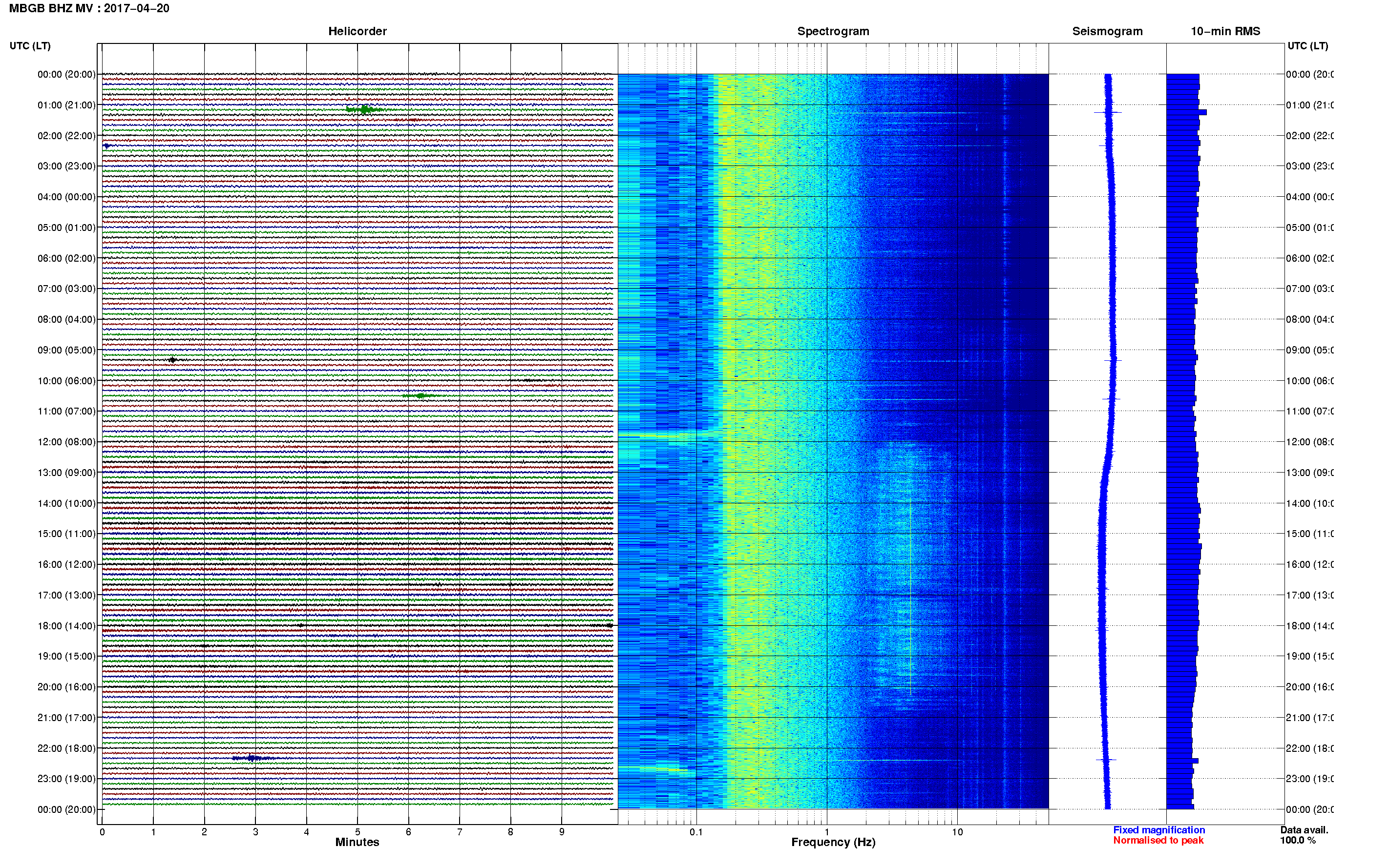This screenshot has width=1389, height=868.
Task: Click the left '15:00 (11:00)' time label
Action: coord(66,534)
